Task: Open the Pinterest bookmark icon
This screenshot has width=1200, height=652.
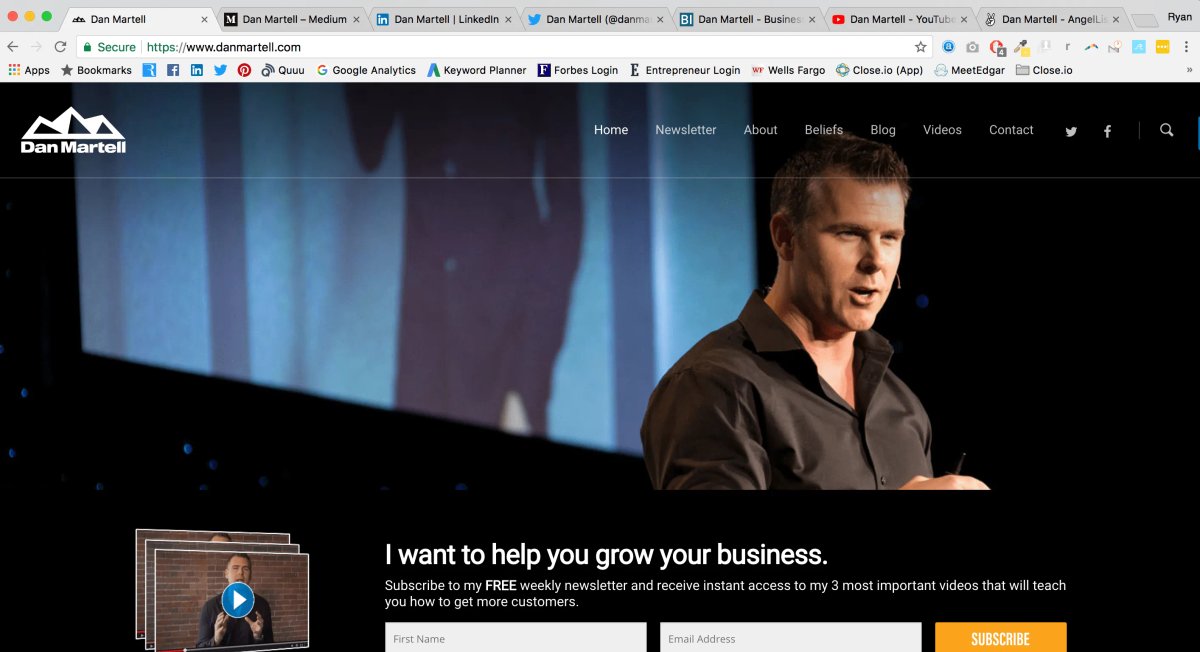Action: [x=244, y=70]
